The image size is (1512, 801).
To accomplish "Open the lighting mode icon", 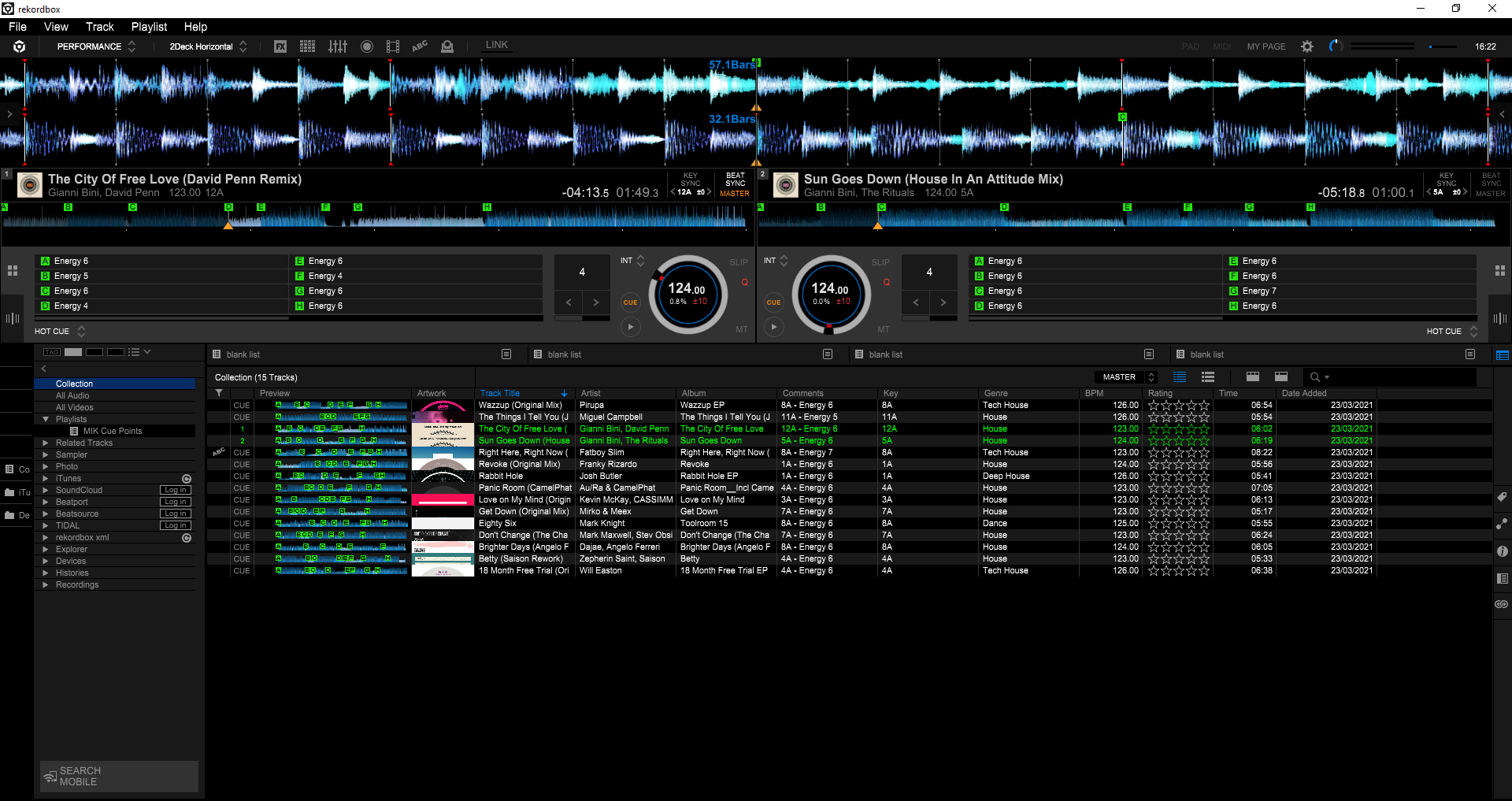I will [447, 46].
